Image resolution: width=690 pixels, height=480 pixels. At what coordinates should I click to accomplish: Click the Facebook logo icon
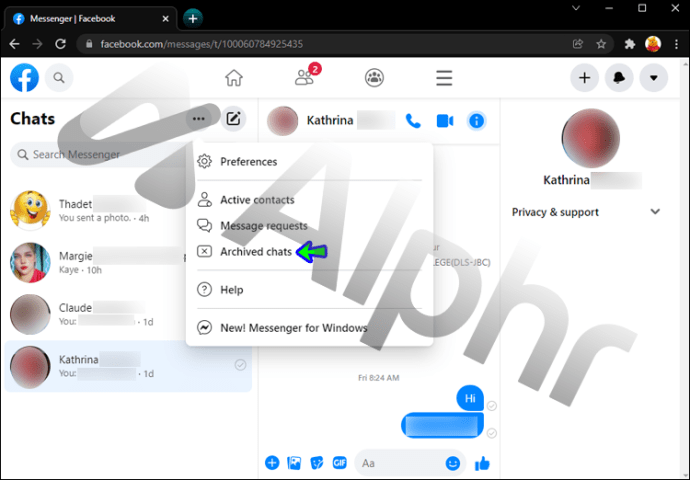point(25,78)
